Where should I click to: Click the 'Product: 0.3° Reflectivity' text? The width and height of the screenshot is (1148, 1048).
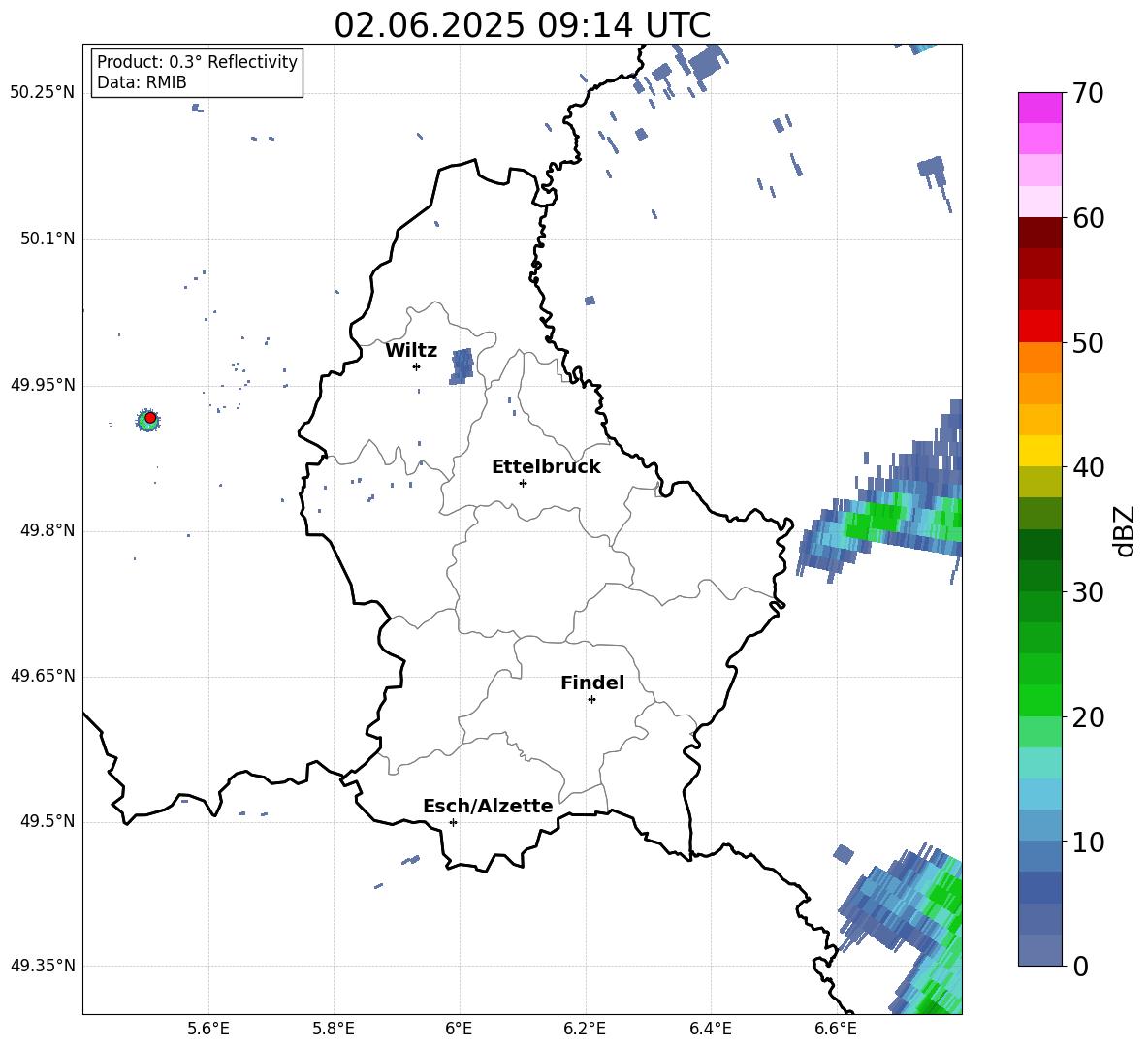tap(197, 62)
